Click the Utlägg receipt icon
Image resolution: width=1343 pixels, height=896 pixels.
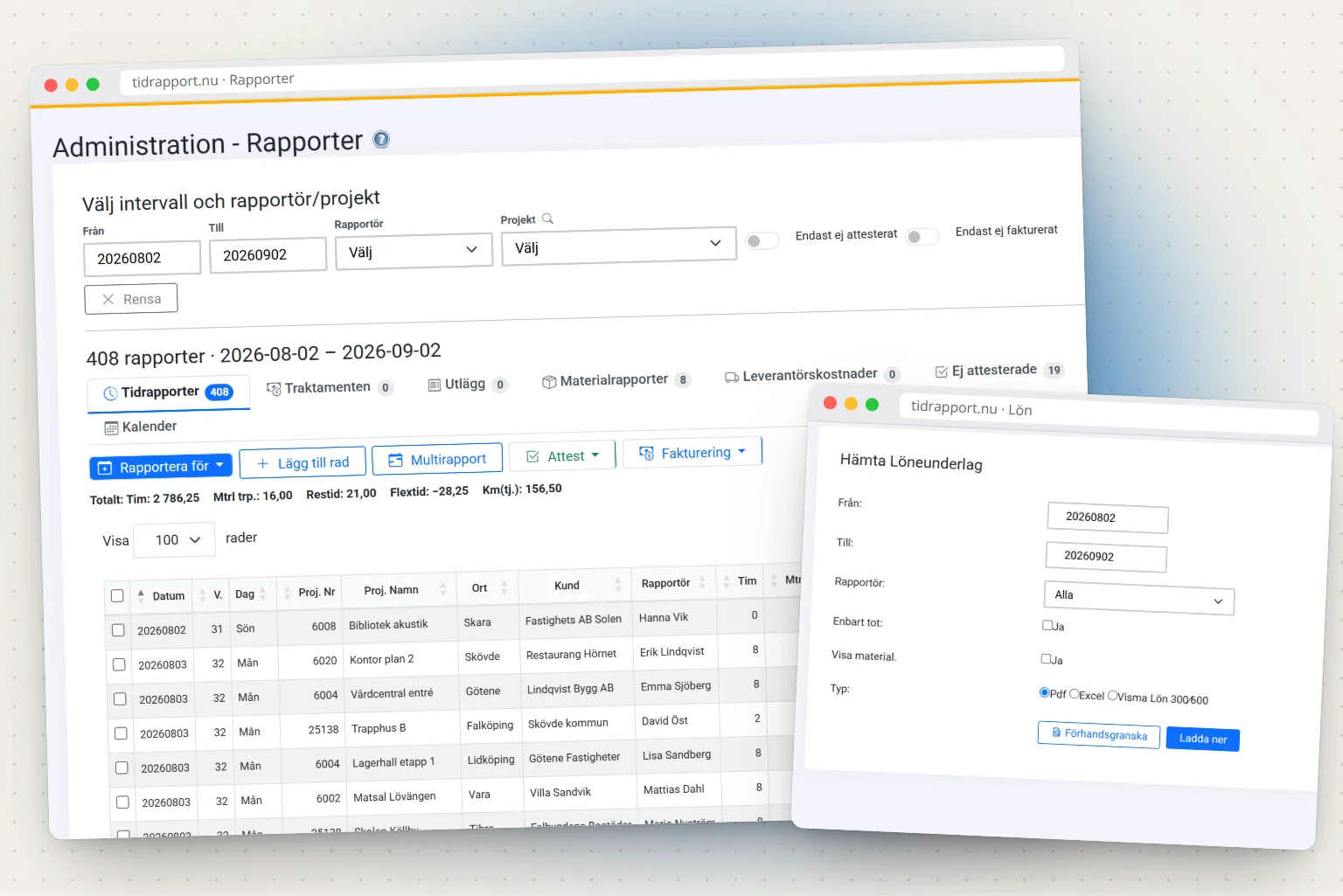point(435,385)
